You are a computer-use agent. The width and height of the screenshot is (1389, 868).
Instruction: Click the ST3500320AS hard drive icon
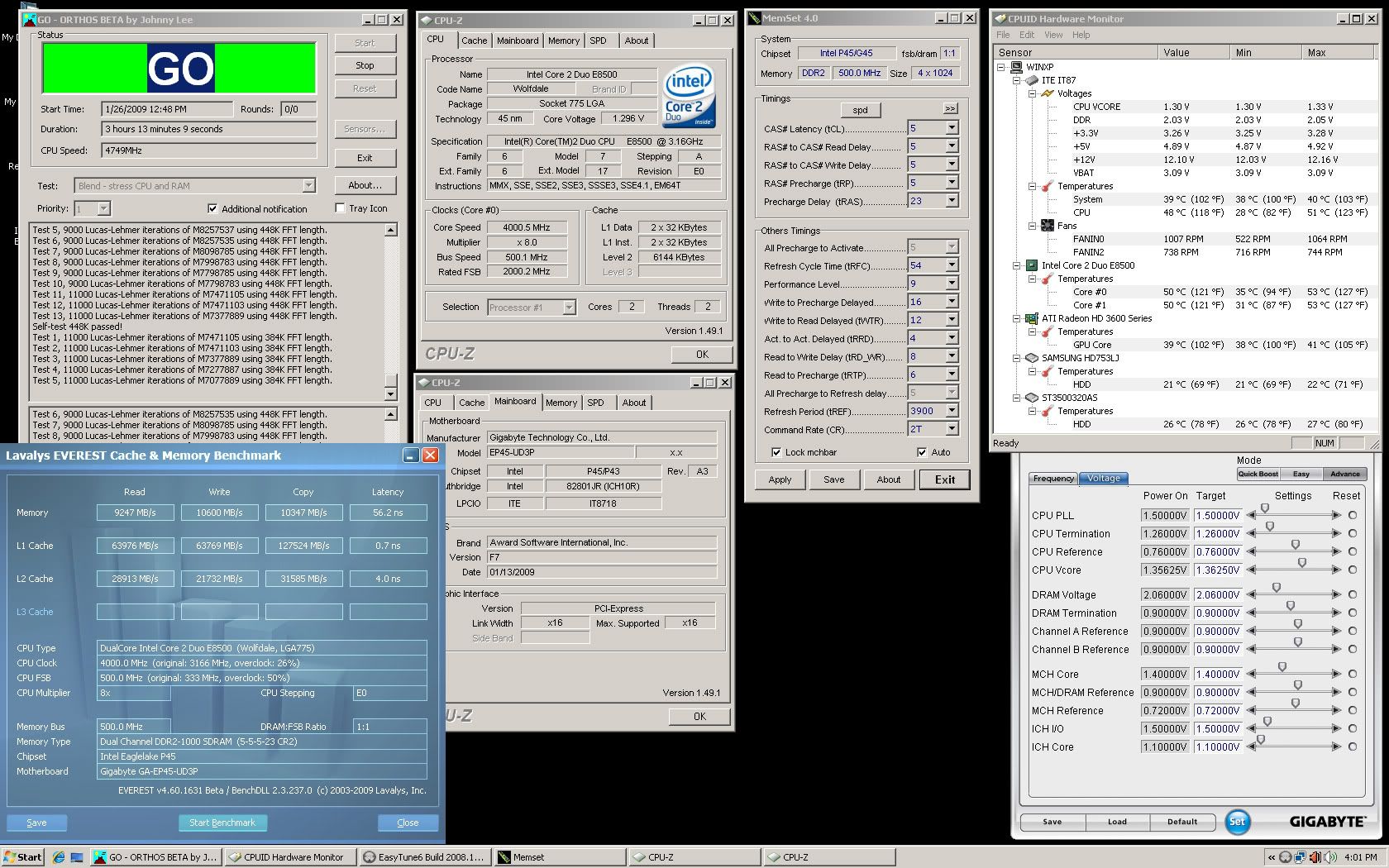click(x=1031, y=398)
